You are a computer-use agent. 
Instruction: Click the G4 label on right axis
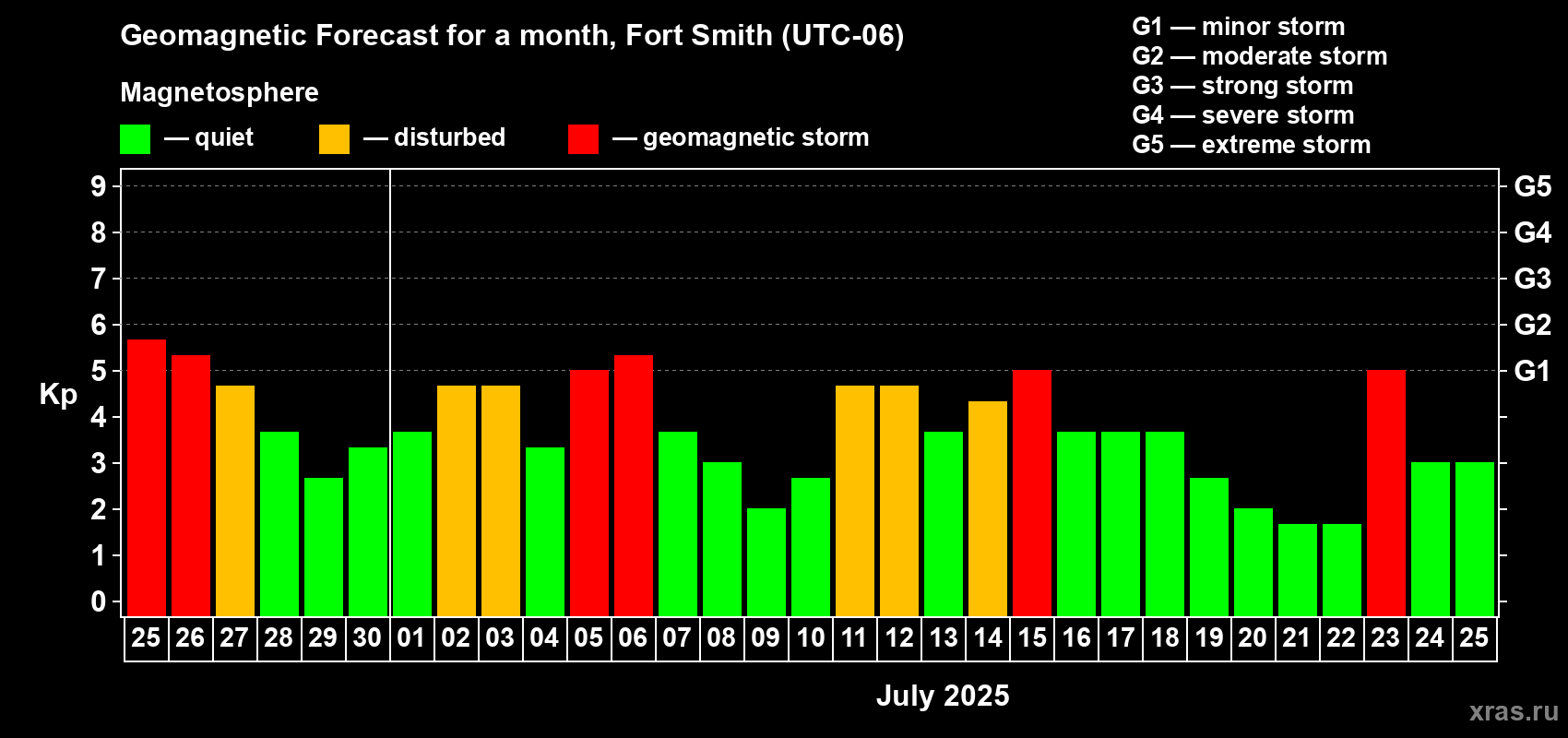click(x=1533, y=232)
